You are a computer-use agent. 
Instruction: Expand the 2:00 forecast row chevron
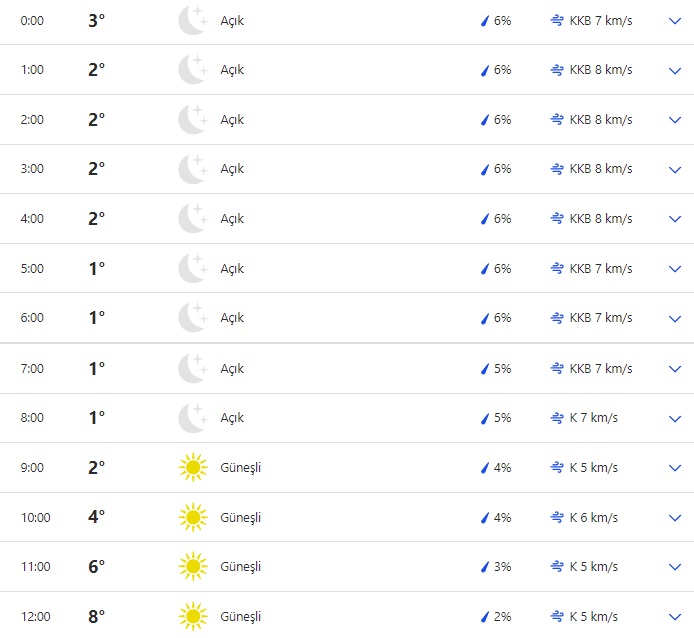coord(674,120)
